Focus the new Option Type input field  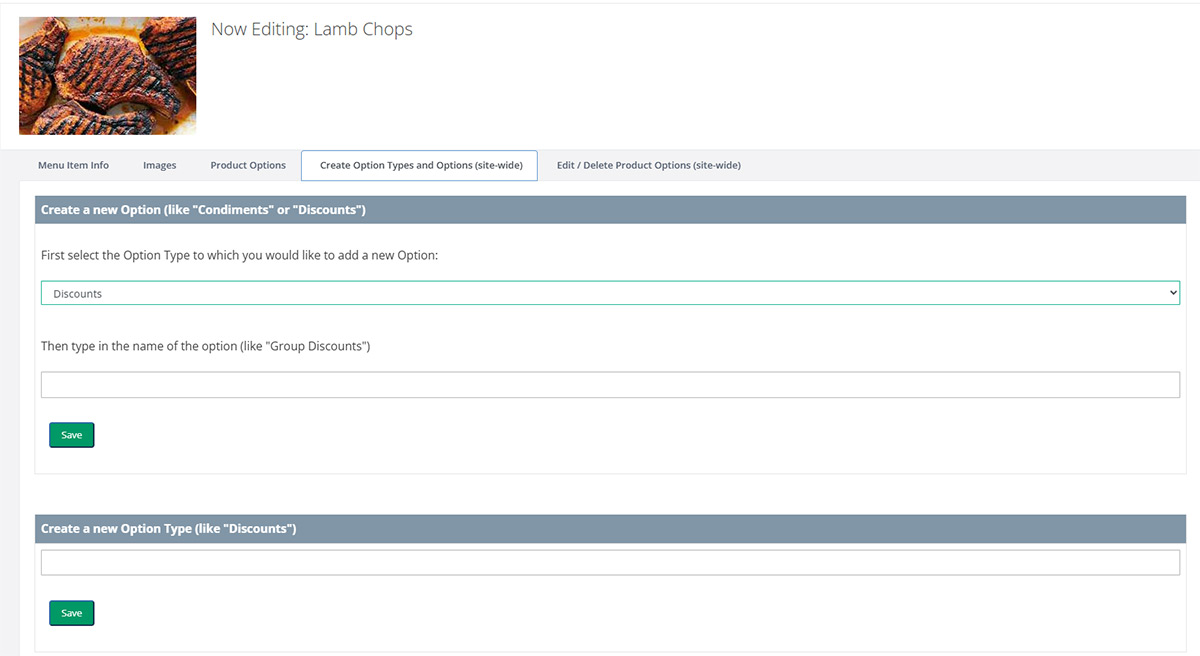[610, 562]
